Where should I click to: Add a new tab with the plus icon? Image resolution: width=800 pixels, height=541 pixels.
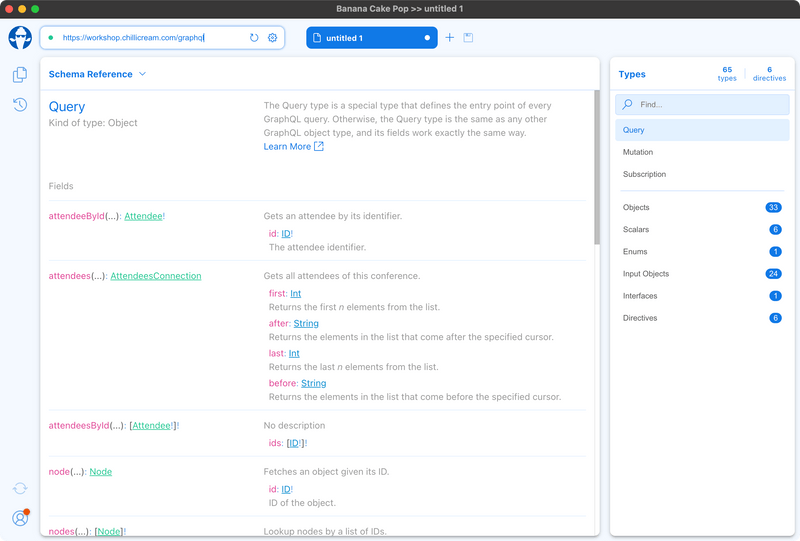(x=449, y=37)
